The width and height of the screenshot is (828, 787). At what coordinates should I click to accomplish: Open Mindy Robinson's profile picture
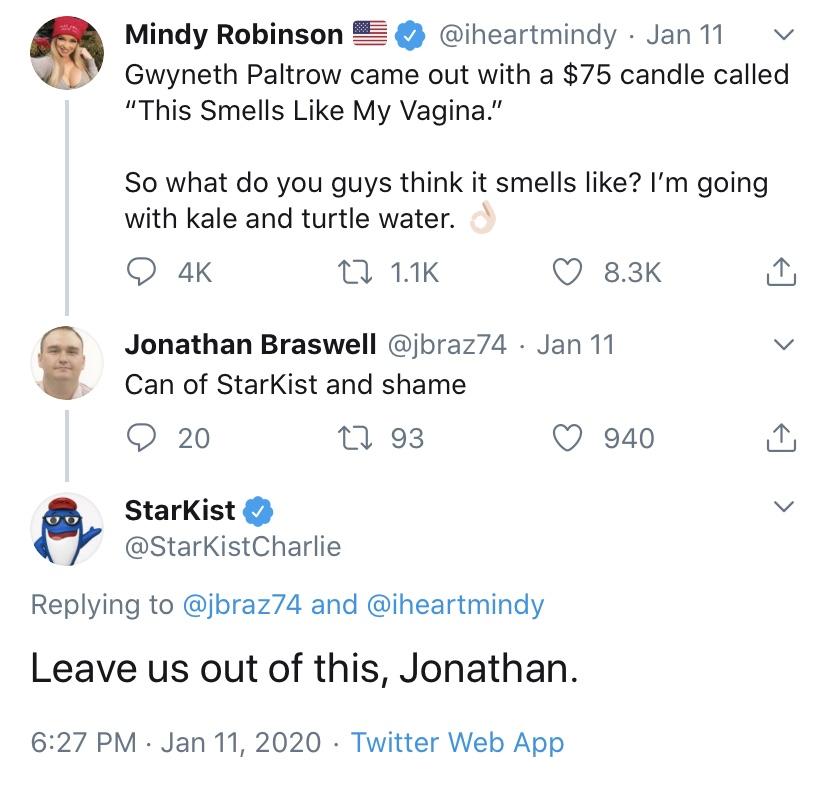coord(67,53)
